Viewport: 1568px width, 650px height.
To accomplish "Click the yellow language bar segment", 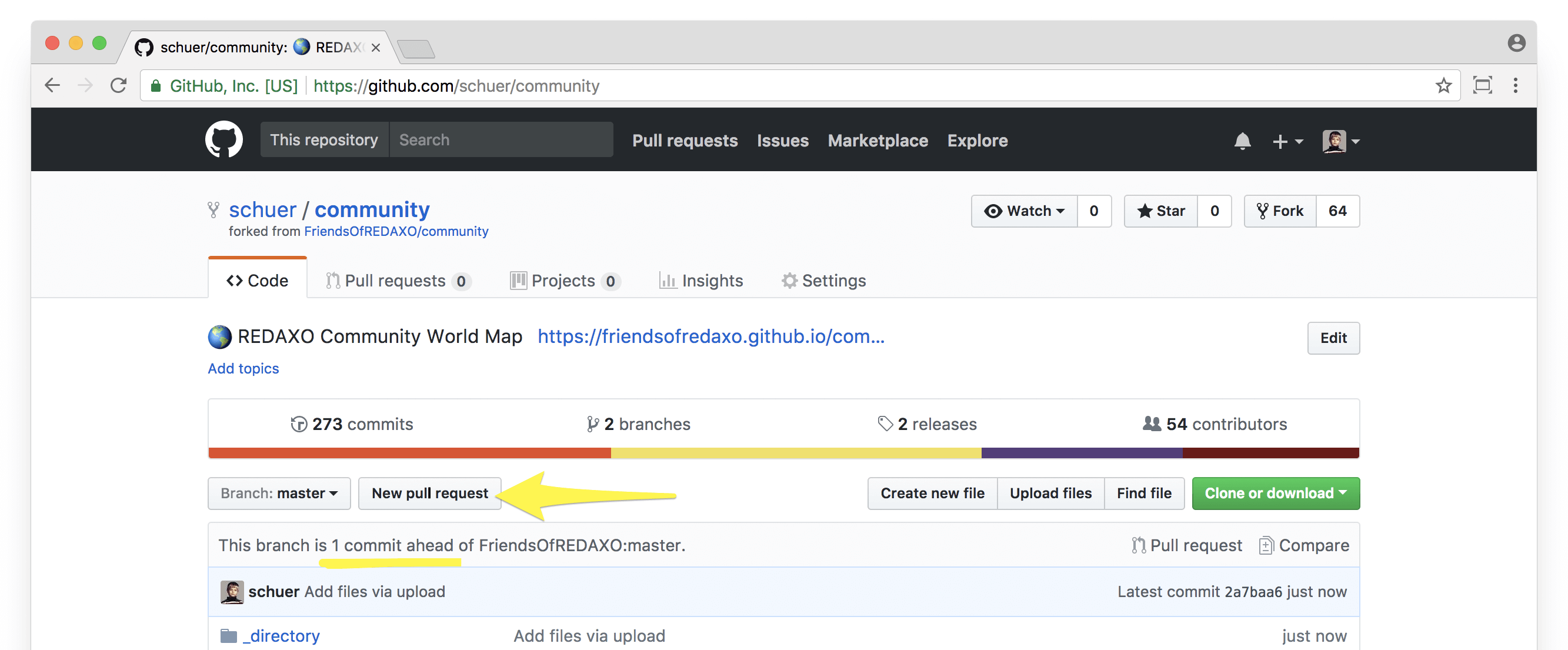I will [x=795, y=453].
